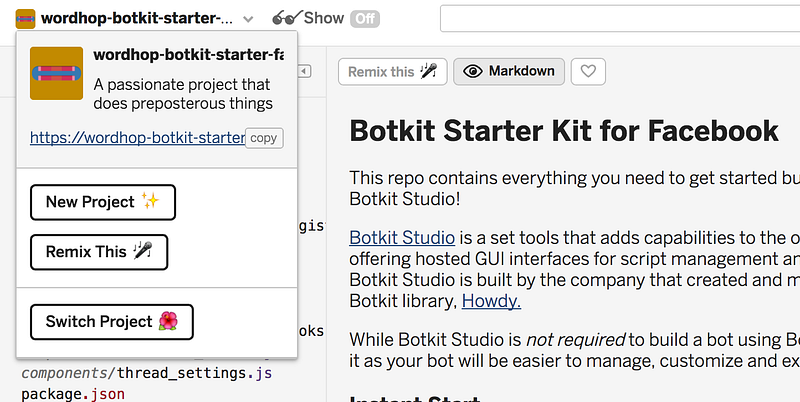This screenshot has height=402, width=800.
Task: Collapse the file sidebar with arrow icon
Action: point(305,71)
